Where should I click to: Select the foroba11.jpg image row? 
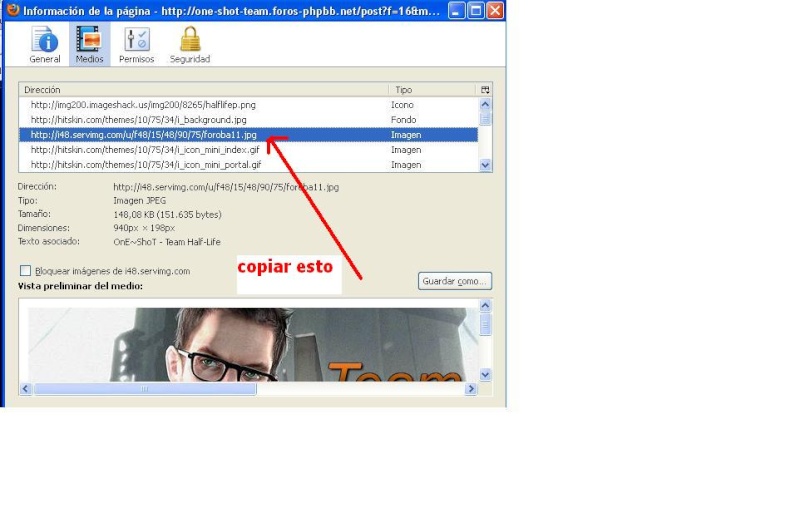[x=248, y=135]
